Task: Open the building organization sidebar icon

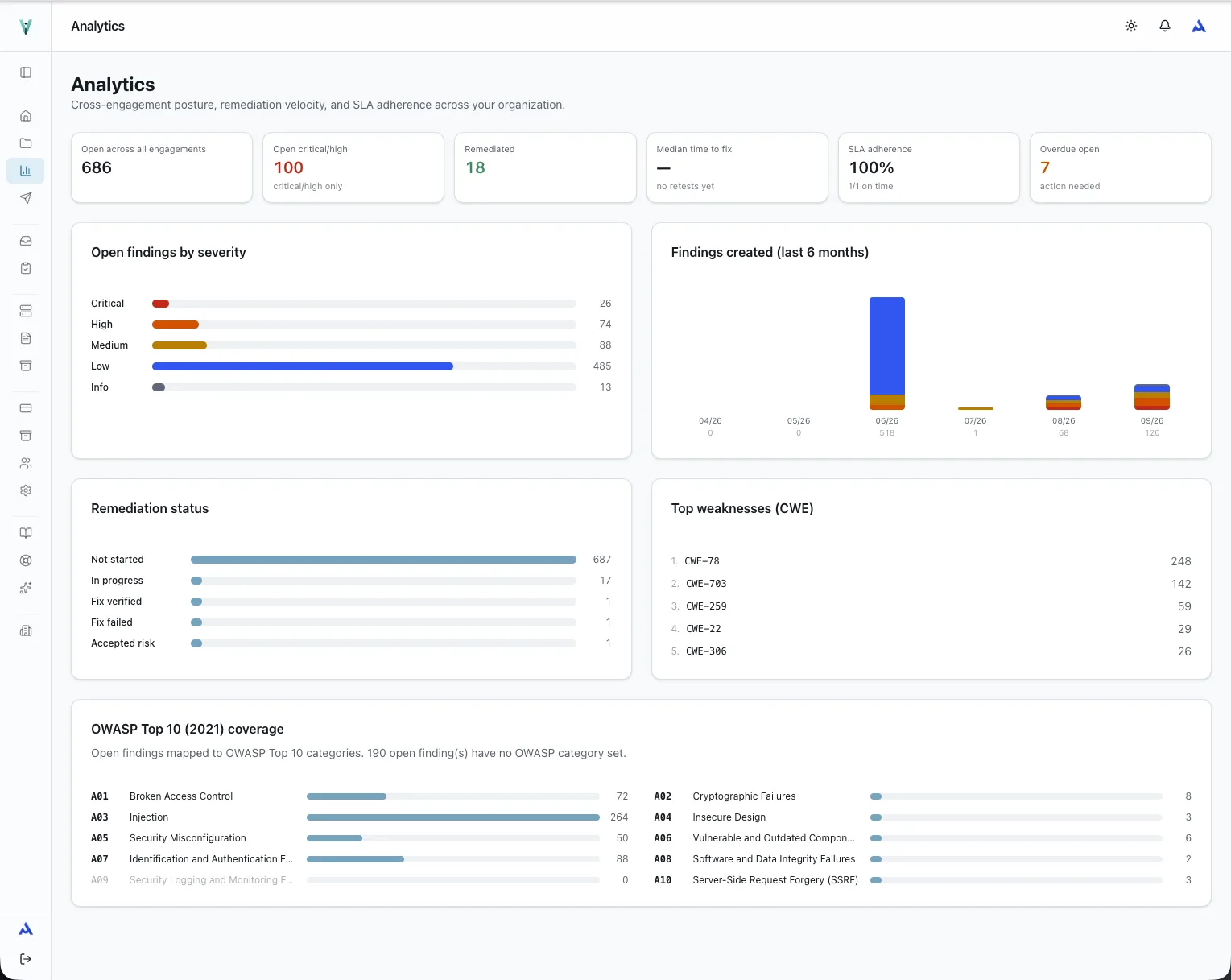Action: coord(26,631)
